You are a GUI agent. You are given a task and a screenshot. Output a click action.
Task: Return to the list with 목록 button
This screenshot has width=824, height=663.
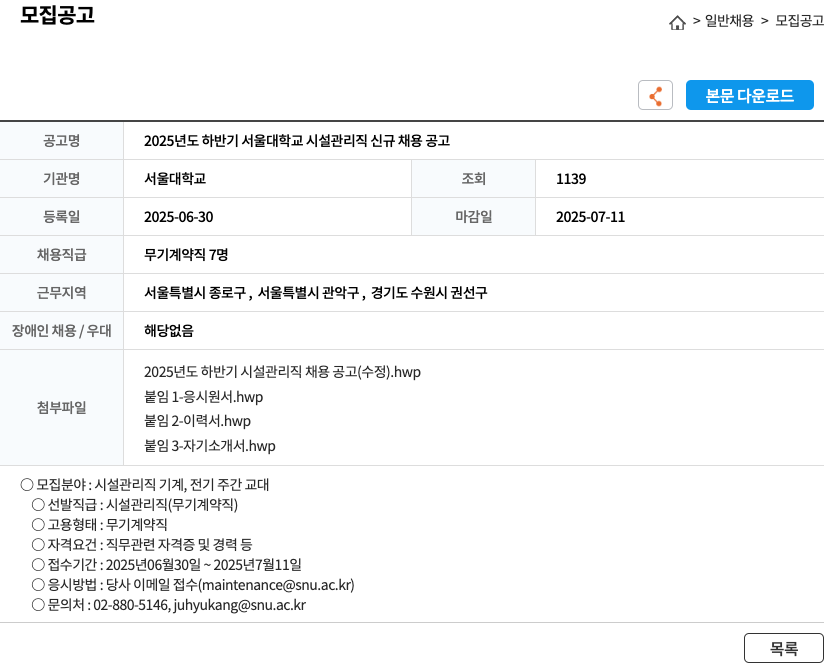tap(784, 648)
